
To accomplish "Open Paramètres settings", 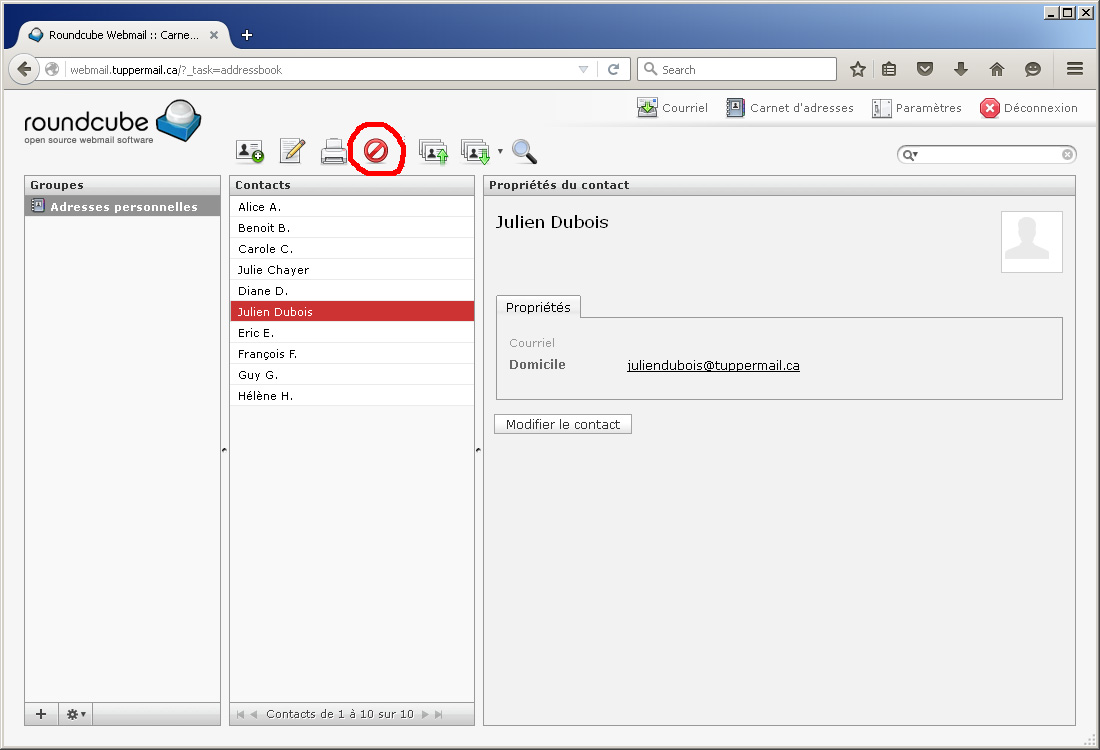I will coord(917,108).
